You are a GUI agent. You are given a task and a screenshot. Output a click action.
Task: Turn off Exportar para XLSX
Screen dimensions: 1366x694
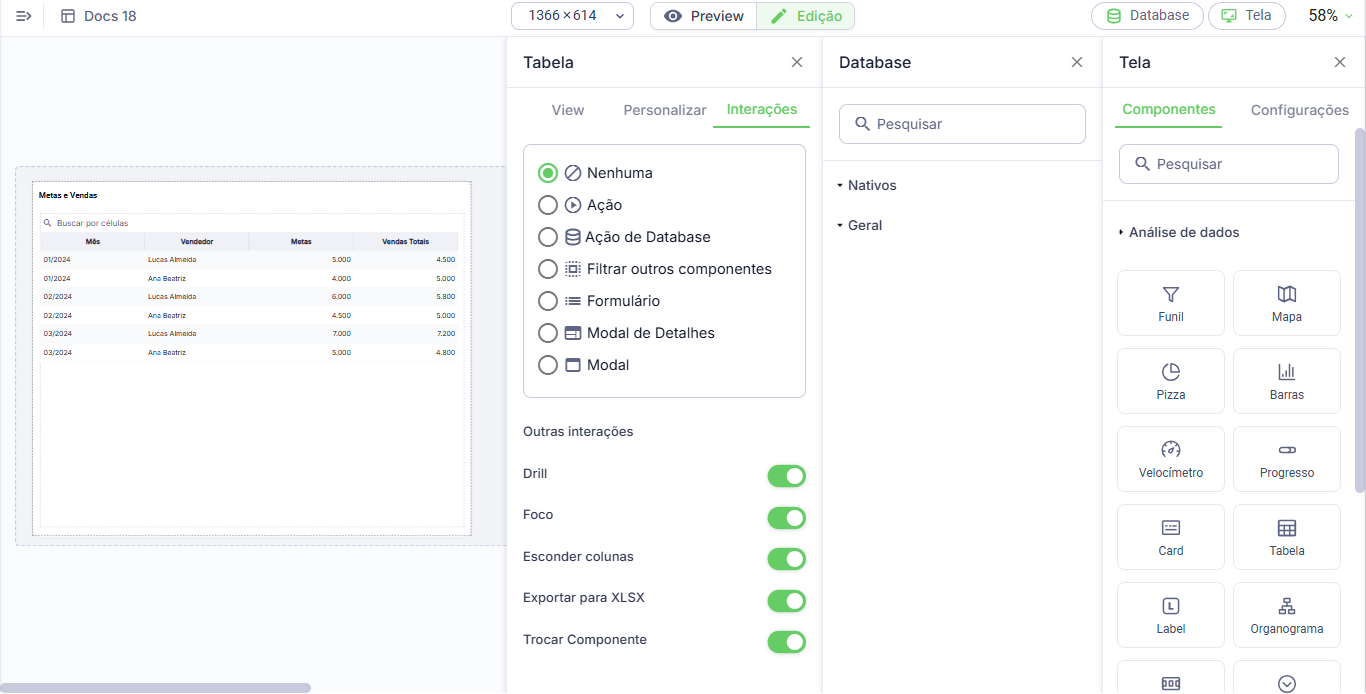786,601
